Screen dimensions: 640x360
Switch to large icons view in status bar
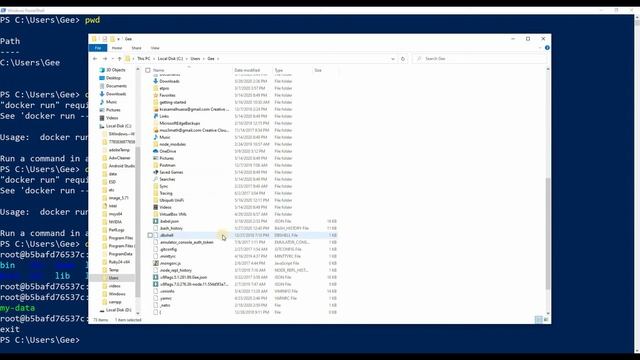pyautogui.click(x=546, y=320)
